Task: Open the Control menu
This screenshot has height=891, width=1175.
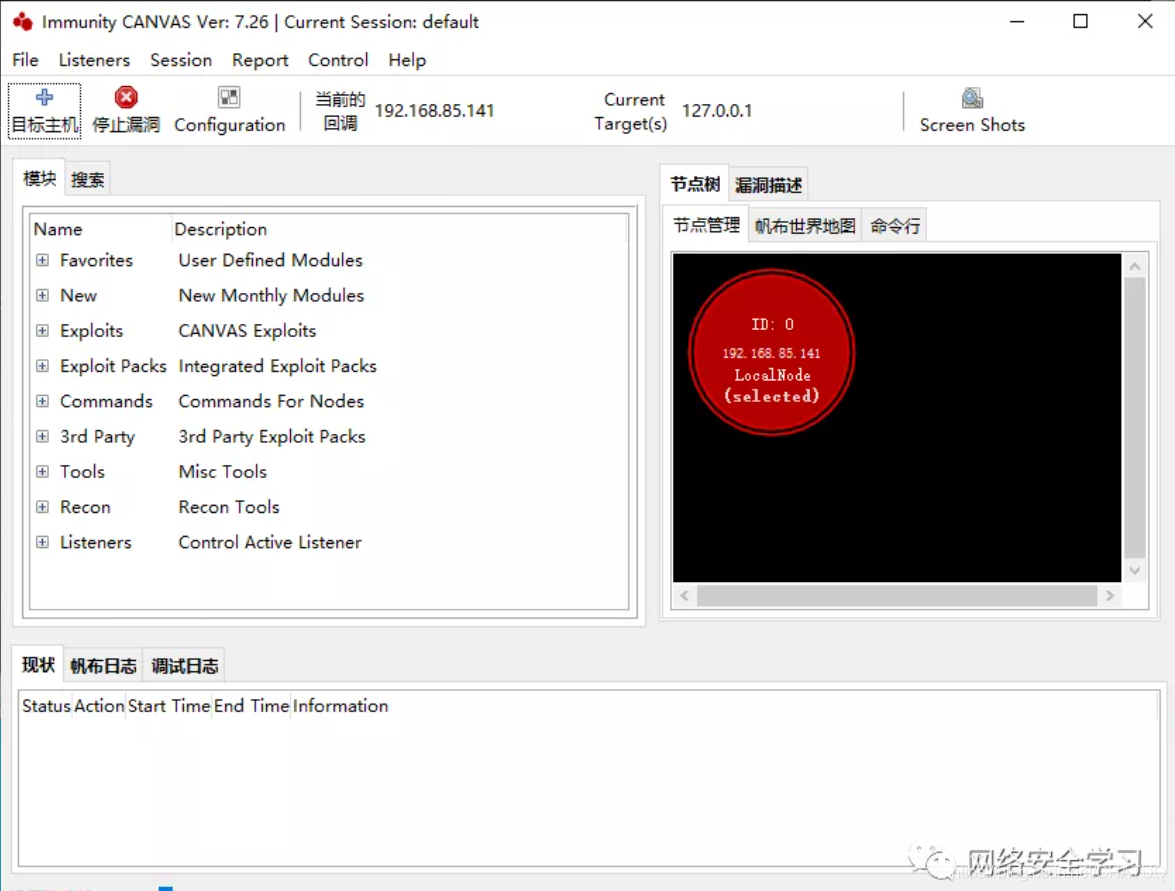Action: tap(338, 60)
